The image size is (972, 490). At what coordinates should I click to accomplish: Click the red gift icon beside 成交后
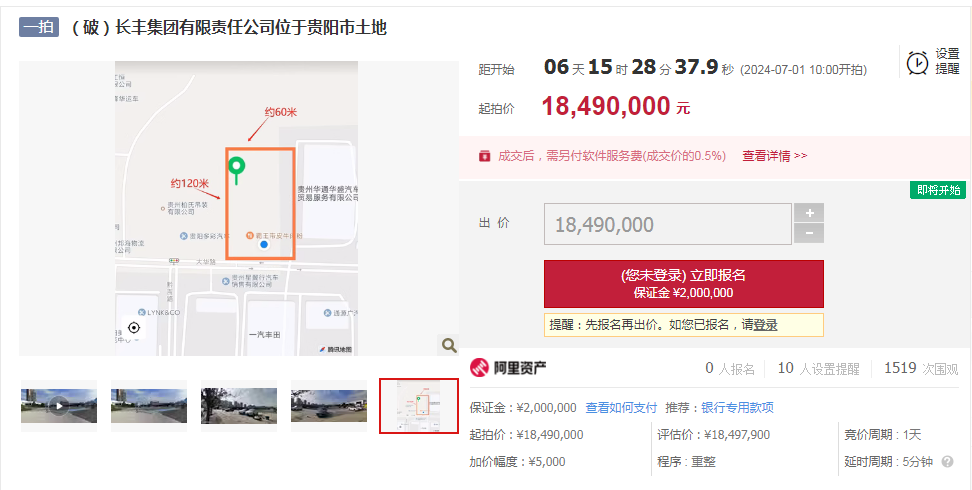tap(484, 156)
